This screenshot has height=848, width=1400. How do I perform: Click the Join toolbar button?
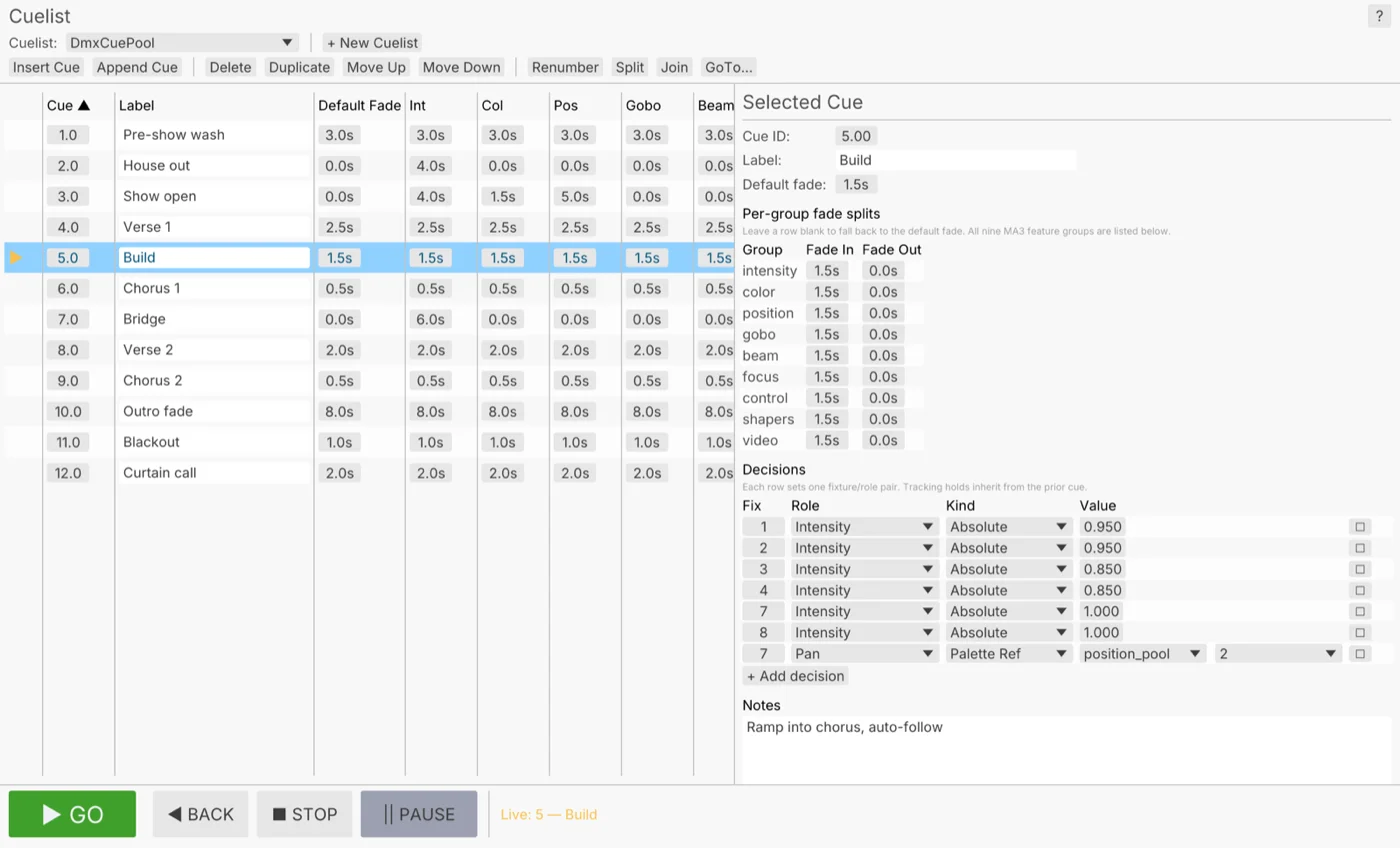[675, 67]
